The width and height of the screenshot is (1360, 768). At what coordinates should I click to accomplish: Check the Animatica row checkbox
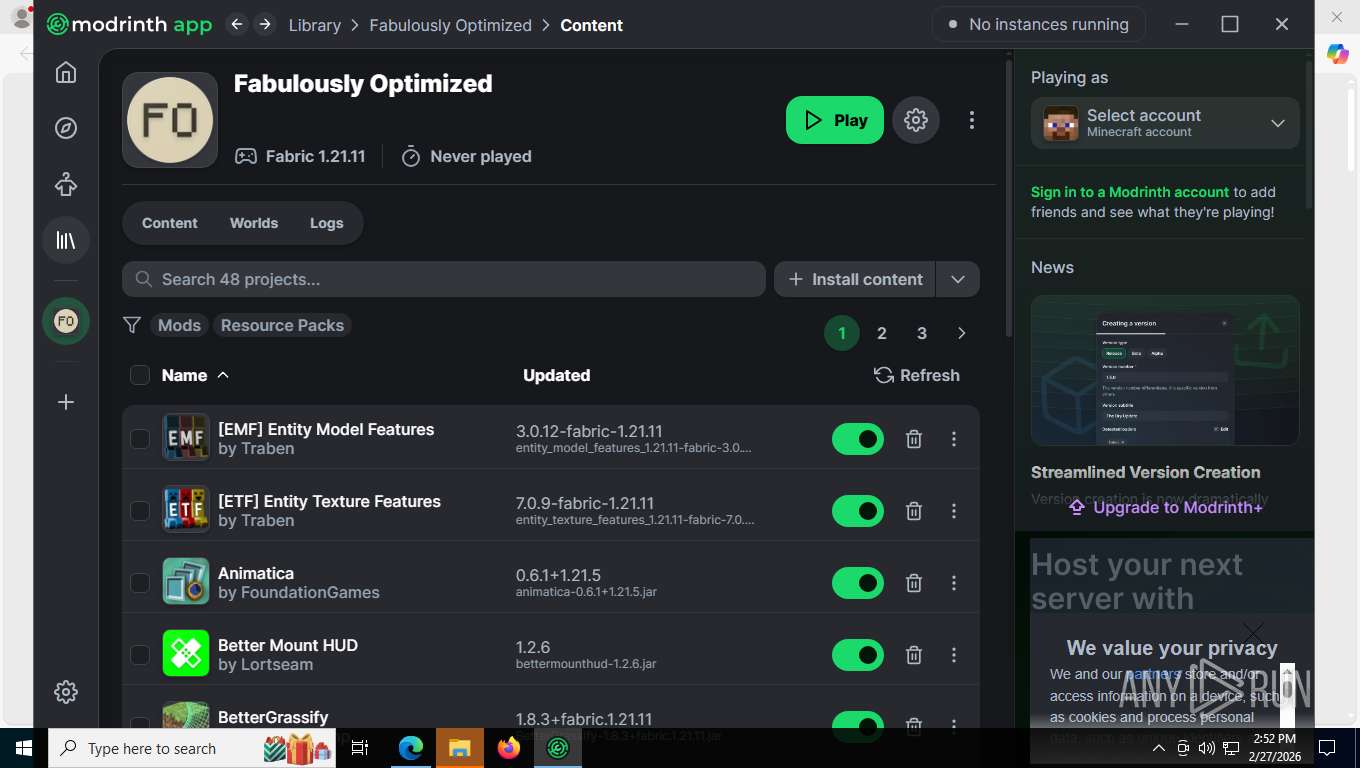pos(140,583)
